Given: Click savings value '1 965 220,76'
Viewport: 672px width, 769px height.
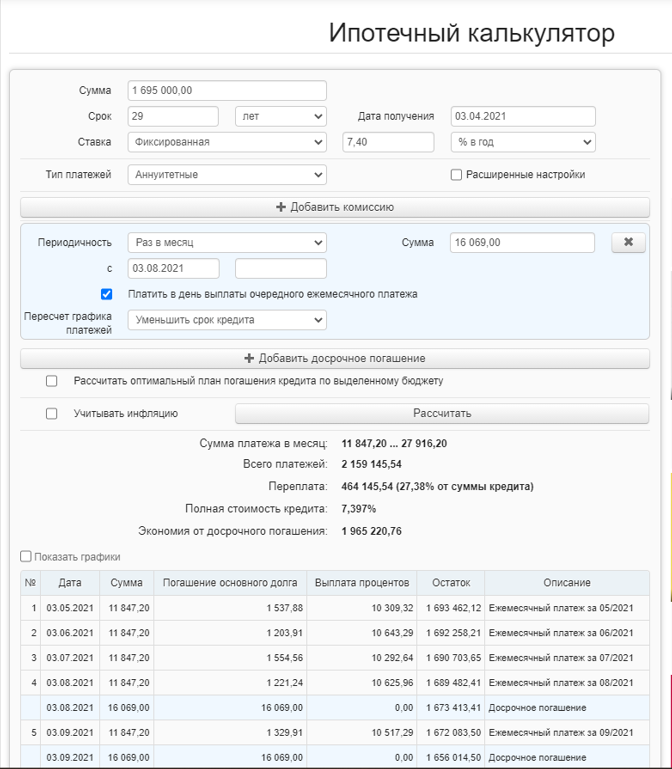Looking at the screenshot, I should [371, 532].
